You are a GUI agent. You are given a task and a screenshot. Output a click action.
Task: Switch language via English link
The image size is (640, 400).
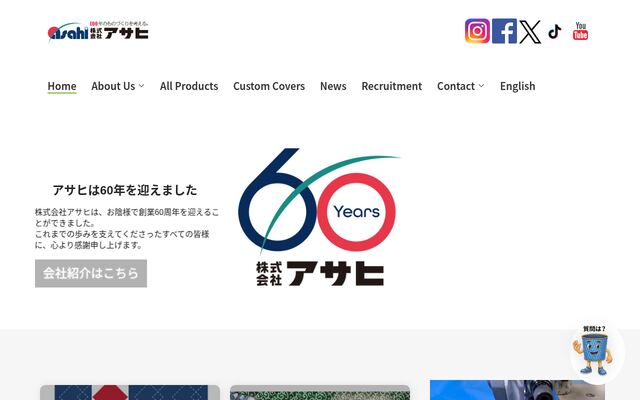[x=518, y=86]
